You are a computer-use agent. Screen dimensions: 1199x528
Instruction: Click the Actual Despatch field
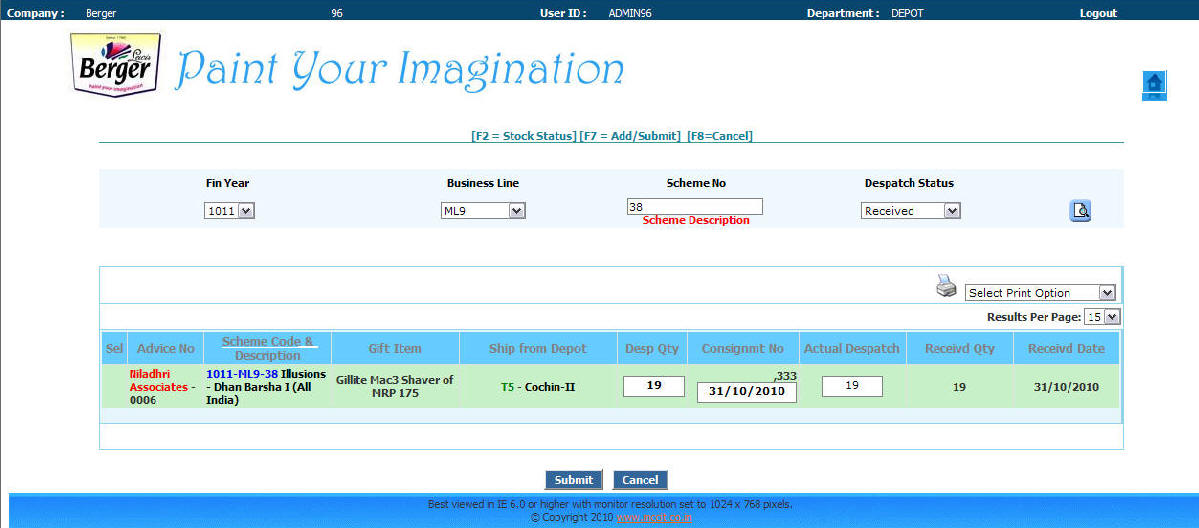click(x=852, y=386)
